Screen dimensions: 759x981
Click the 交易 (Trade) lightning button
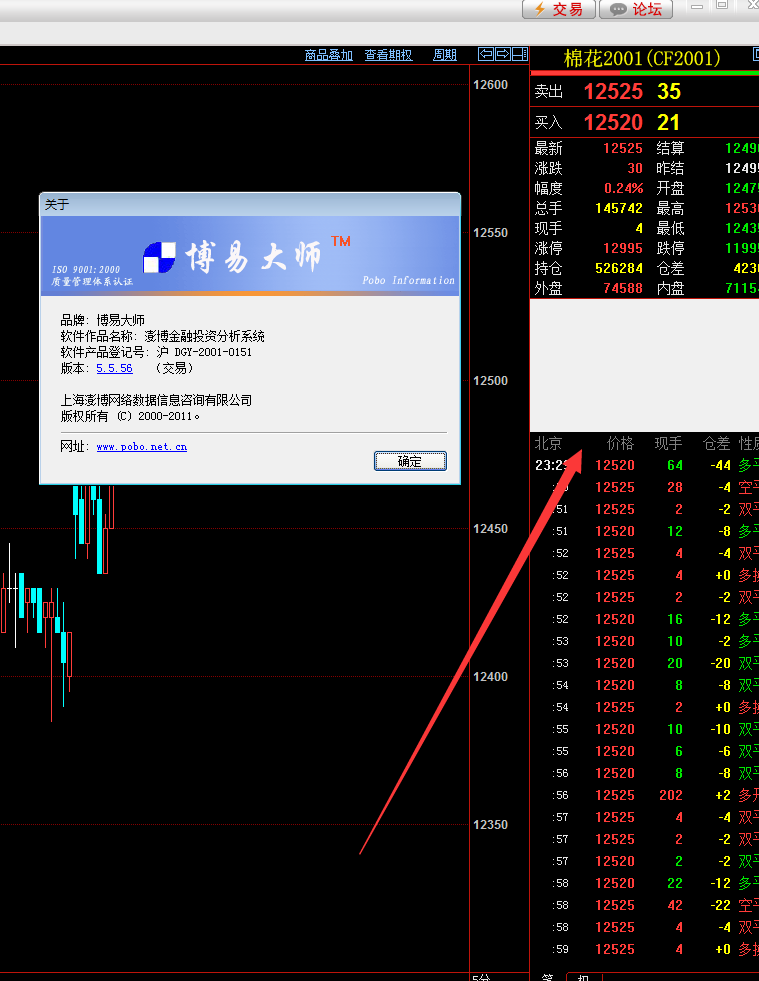point(558,9)
